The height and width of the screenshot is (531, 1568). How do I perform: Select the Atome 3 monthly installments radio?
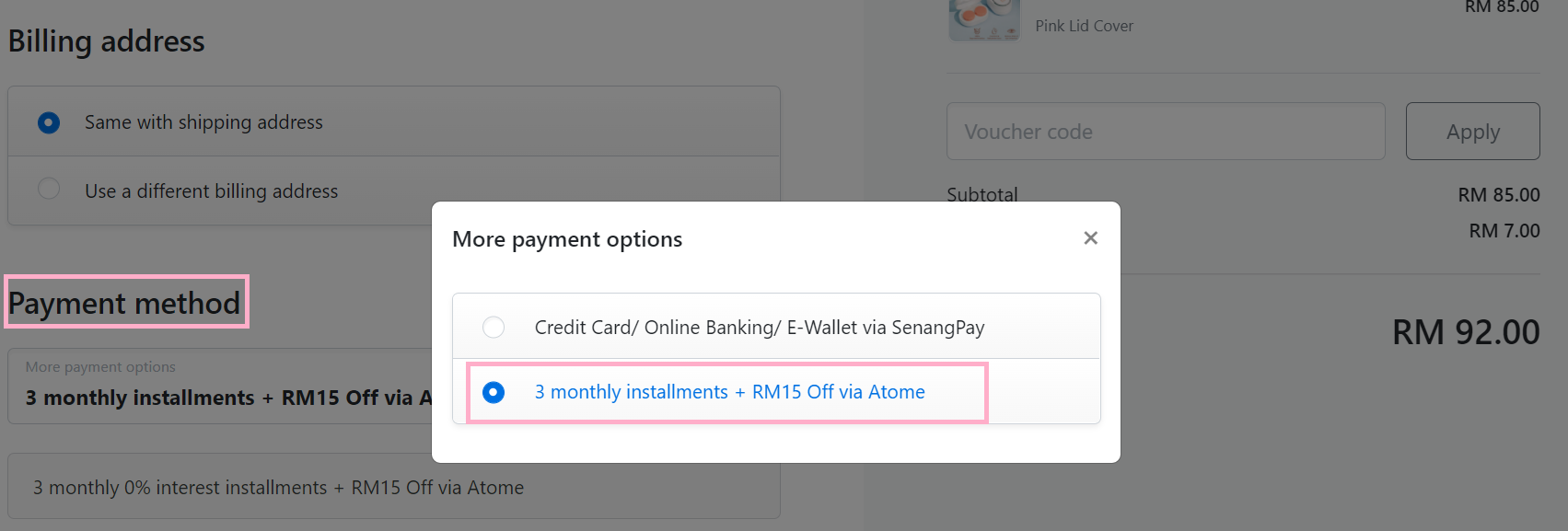(x=494, y=392)
